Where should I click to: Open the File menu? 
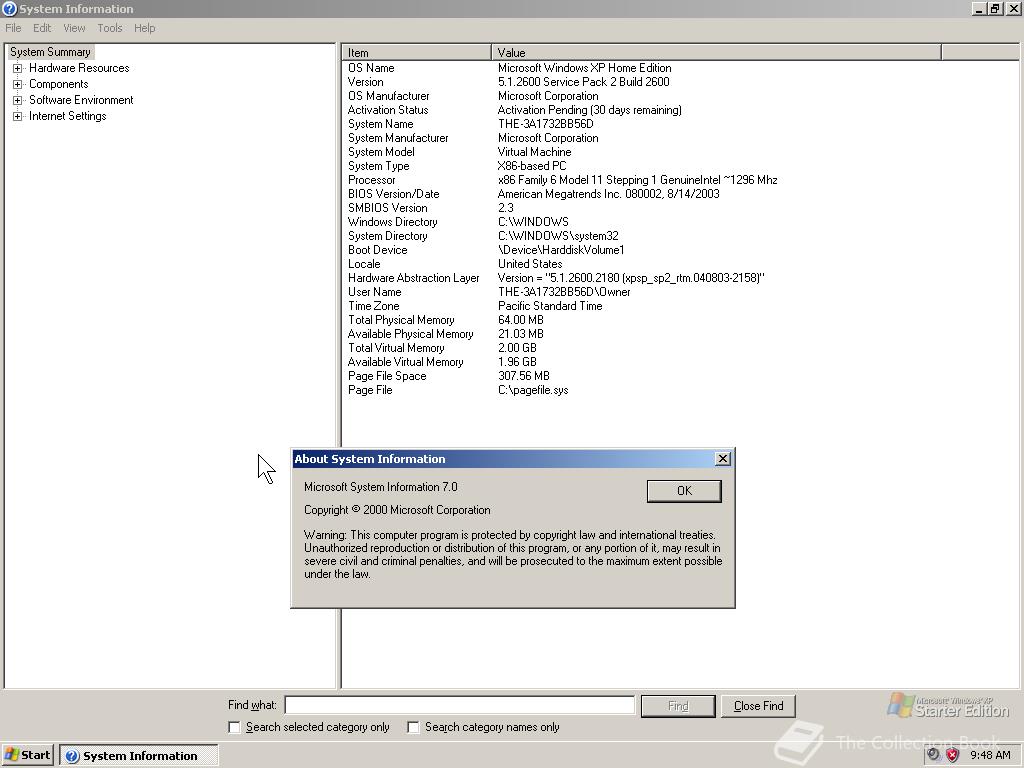13,28
